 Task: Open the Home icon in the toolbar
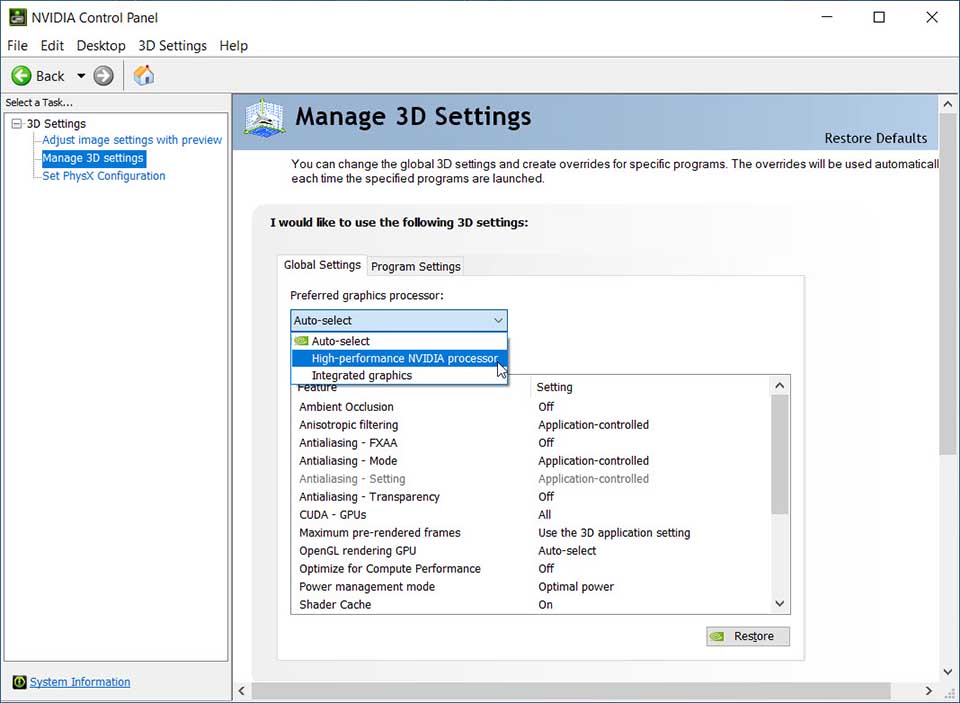pos(144,75)
